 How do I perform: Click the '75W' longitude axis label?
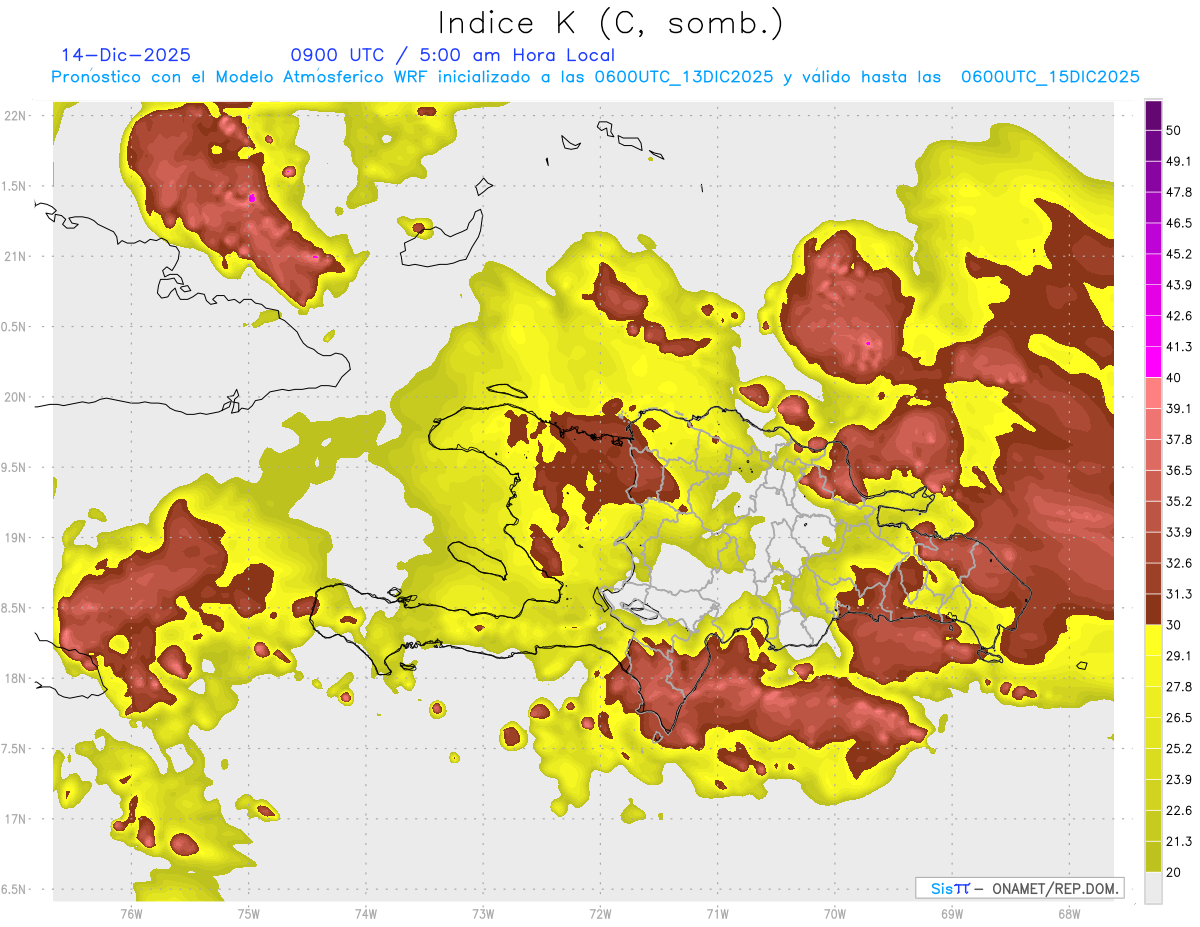coord(249,914)
